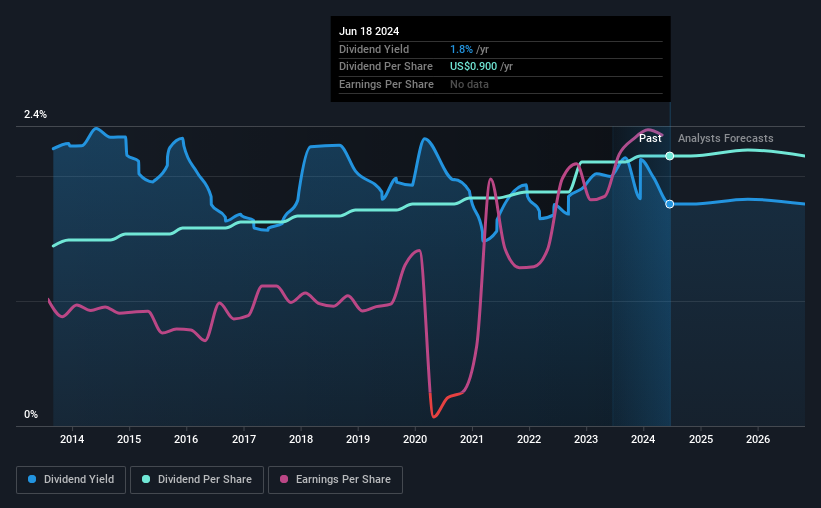821x508 pixels.
Task: Select the teal dividend per share data point marker
Action: click(x=670, y=156)
